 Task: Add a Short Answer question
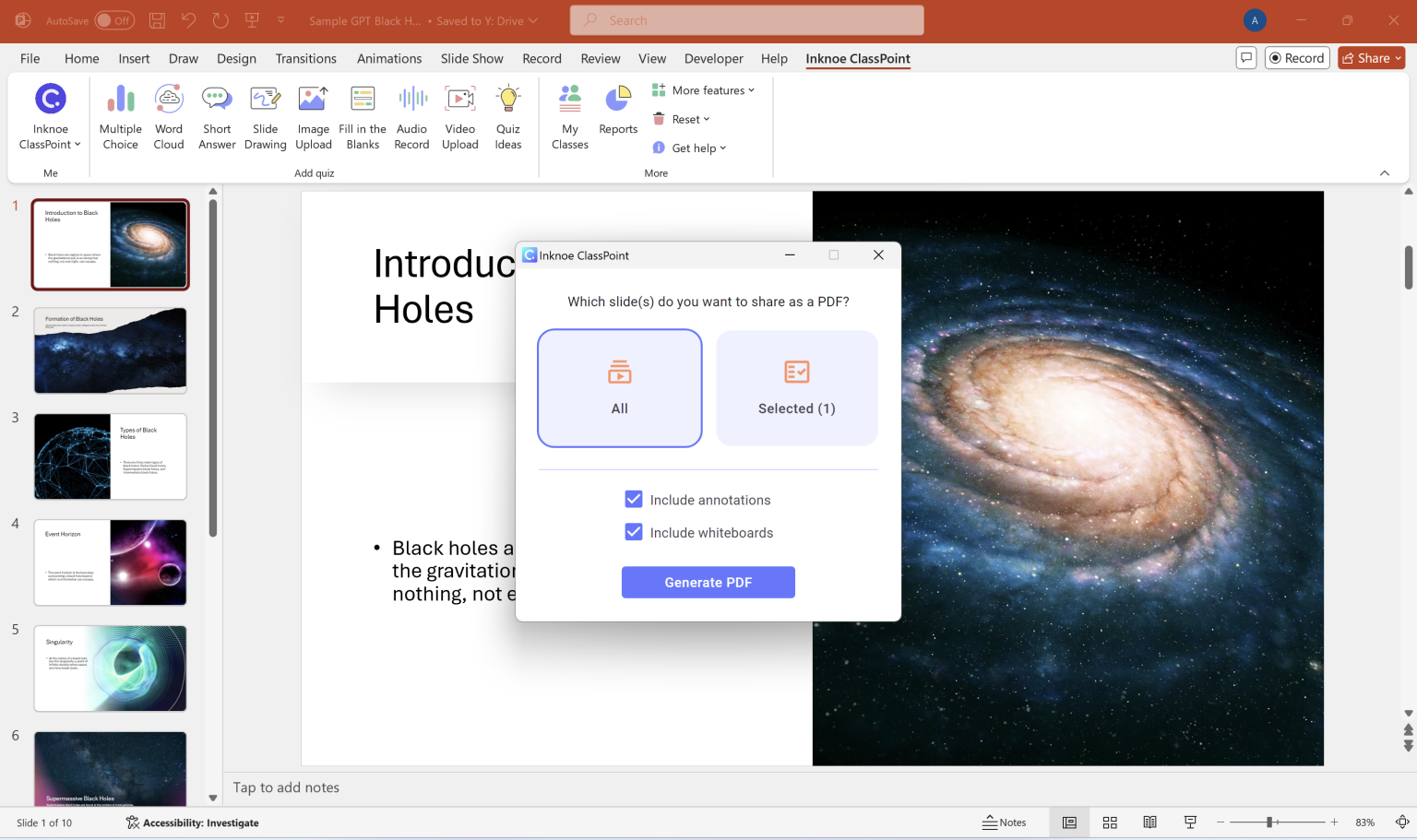[x=217, y=115]
